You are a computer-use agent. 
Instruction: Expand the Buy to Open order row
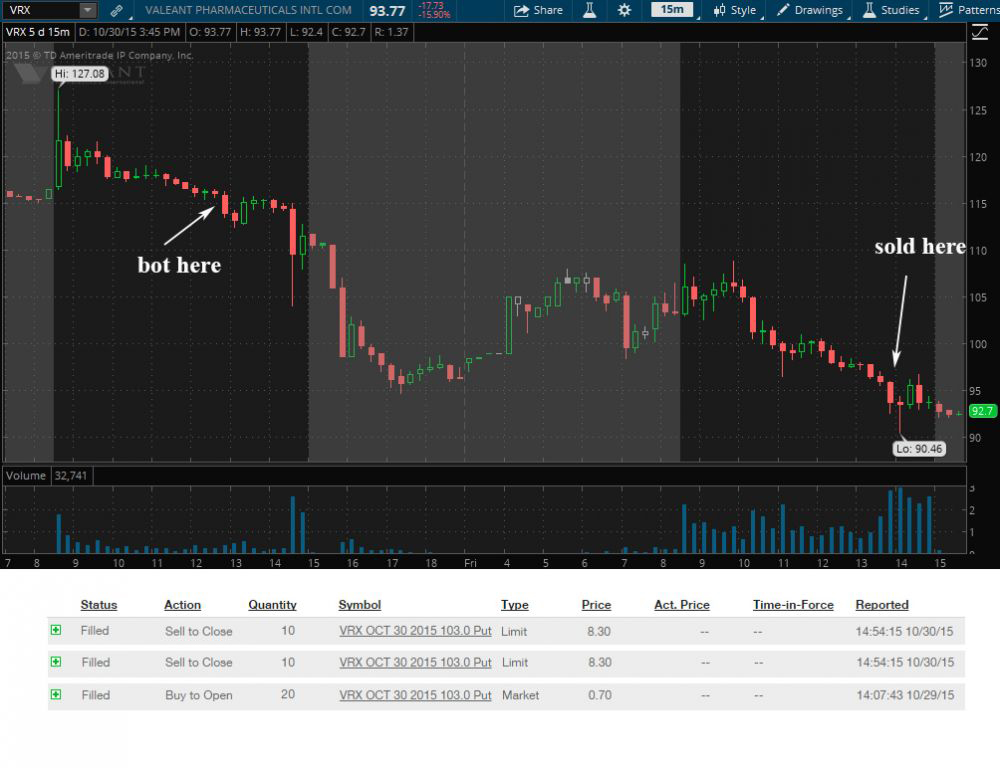pos(56,694)
